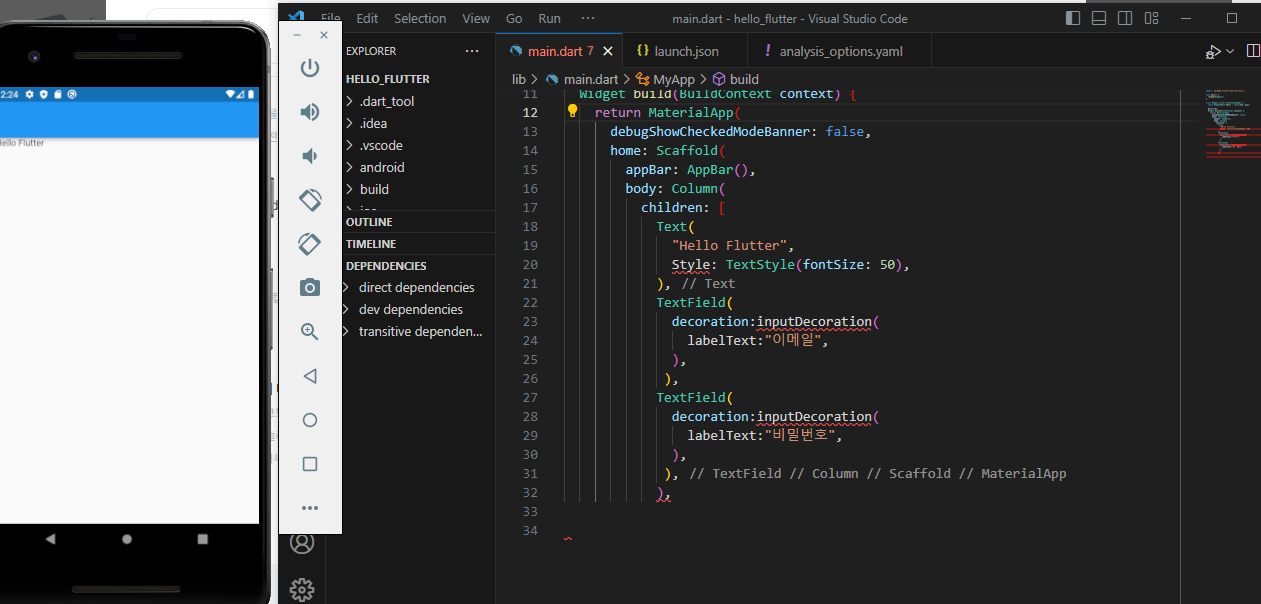Close the emulator toolbar window
The image size is (1261, 604).
tap(324, 35)
